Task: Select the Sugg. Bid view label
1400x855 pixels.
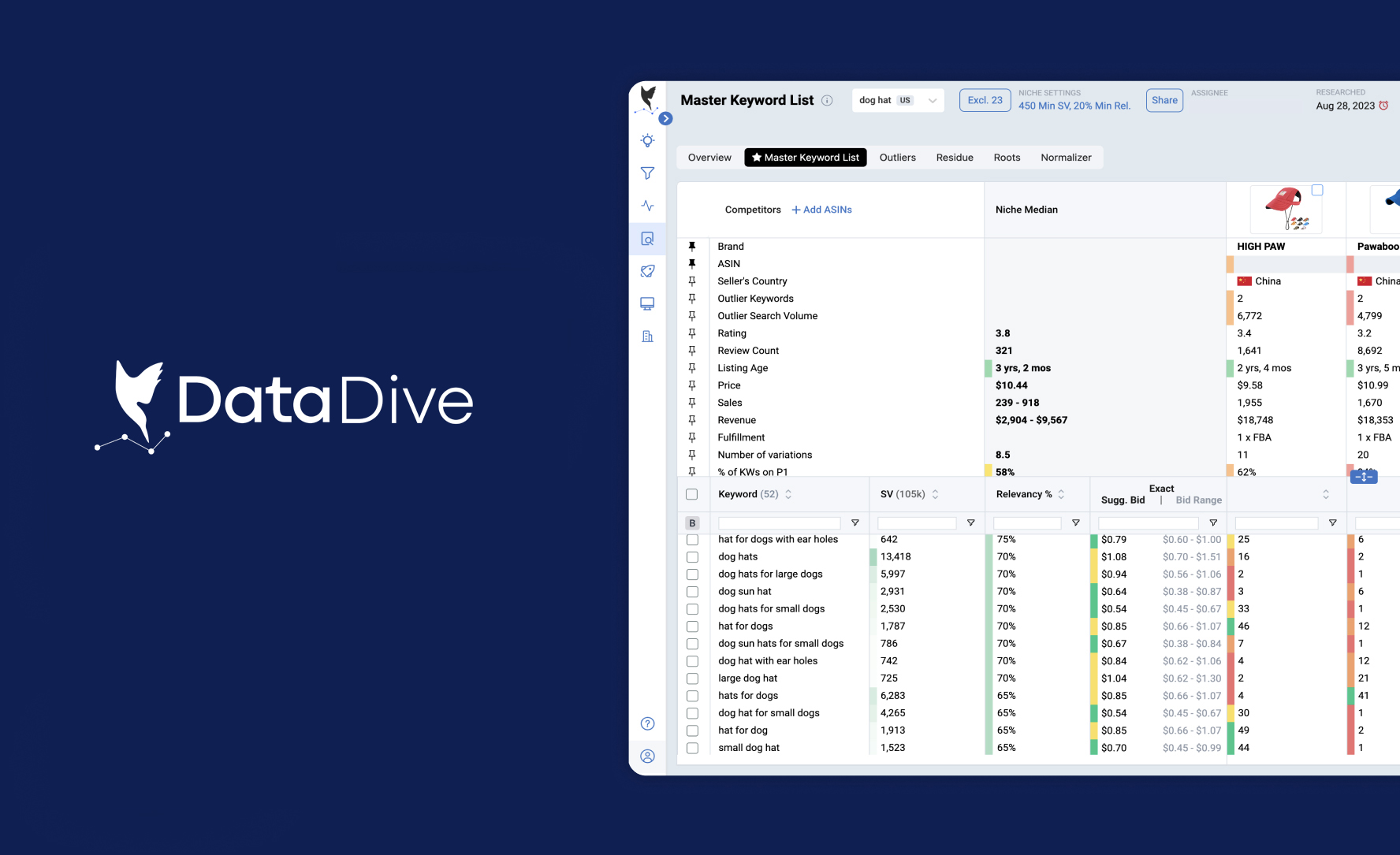Action: coord(1123,500)
